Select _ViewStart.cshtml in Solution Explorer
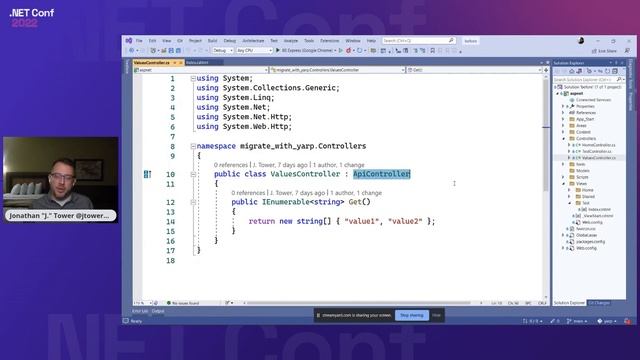The width and height of the screenshot is (640, 360). coord(598,216)
